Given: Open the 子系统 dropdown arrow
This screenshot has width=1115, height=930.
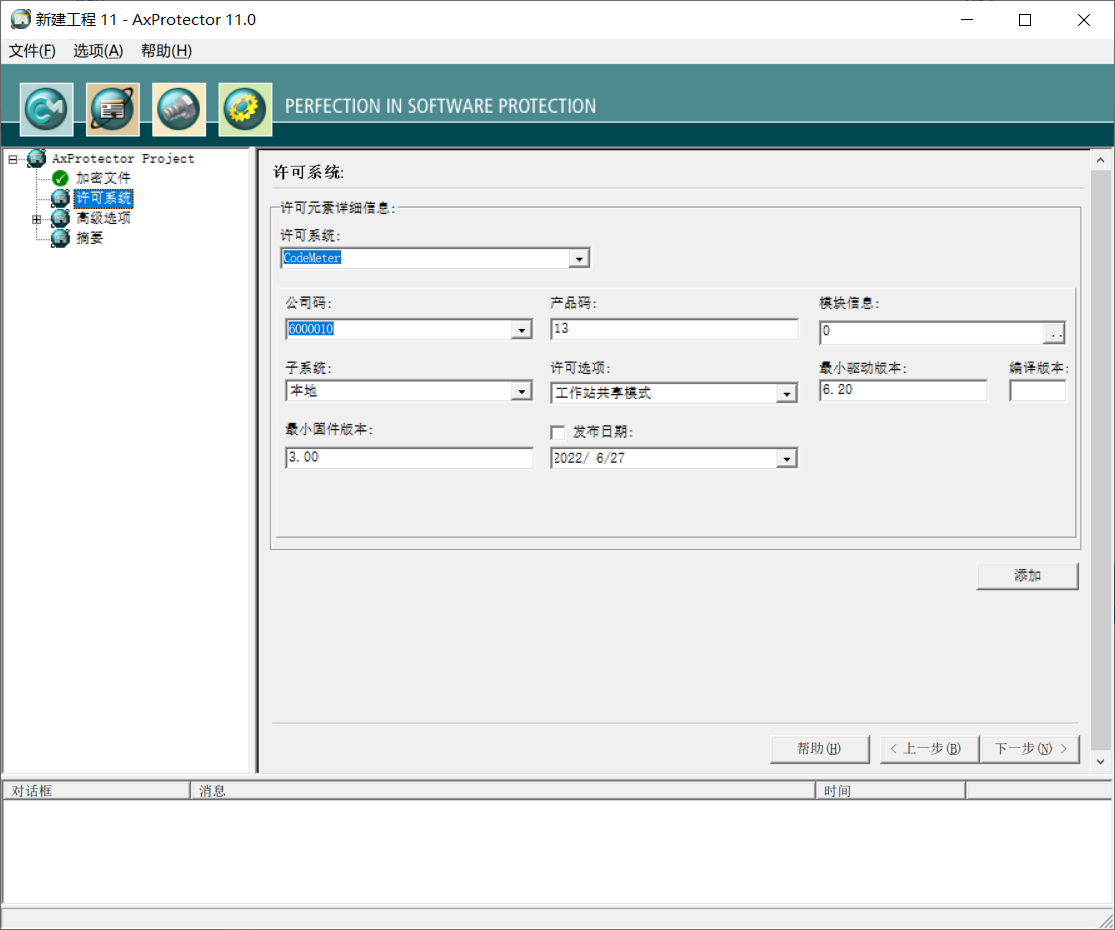Looking at the screenshot, I should [x=521, y=391].
